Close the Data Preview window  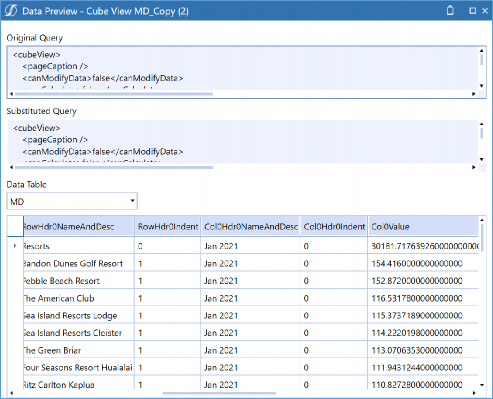485,11
